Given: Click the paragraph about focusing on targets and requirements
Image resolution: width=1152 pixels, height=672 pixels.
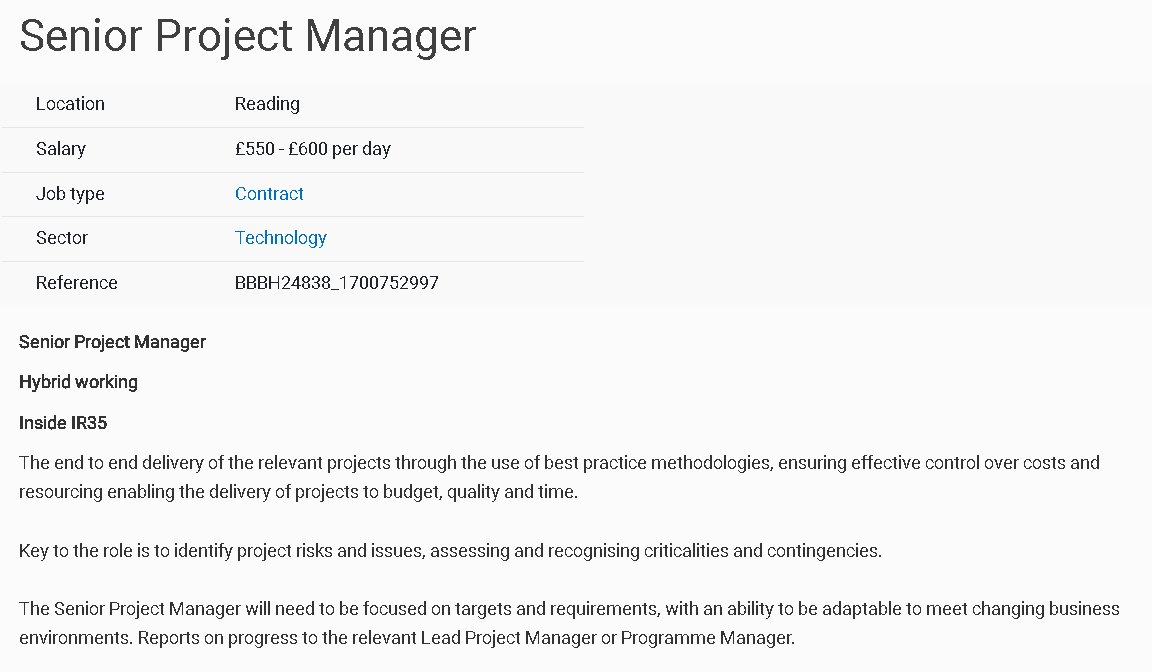Looking at the screenshot, I should click(x=569, y=624).
